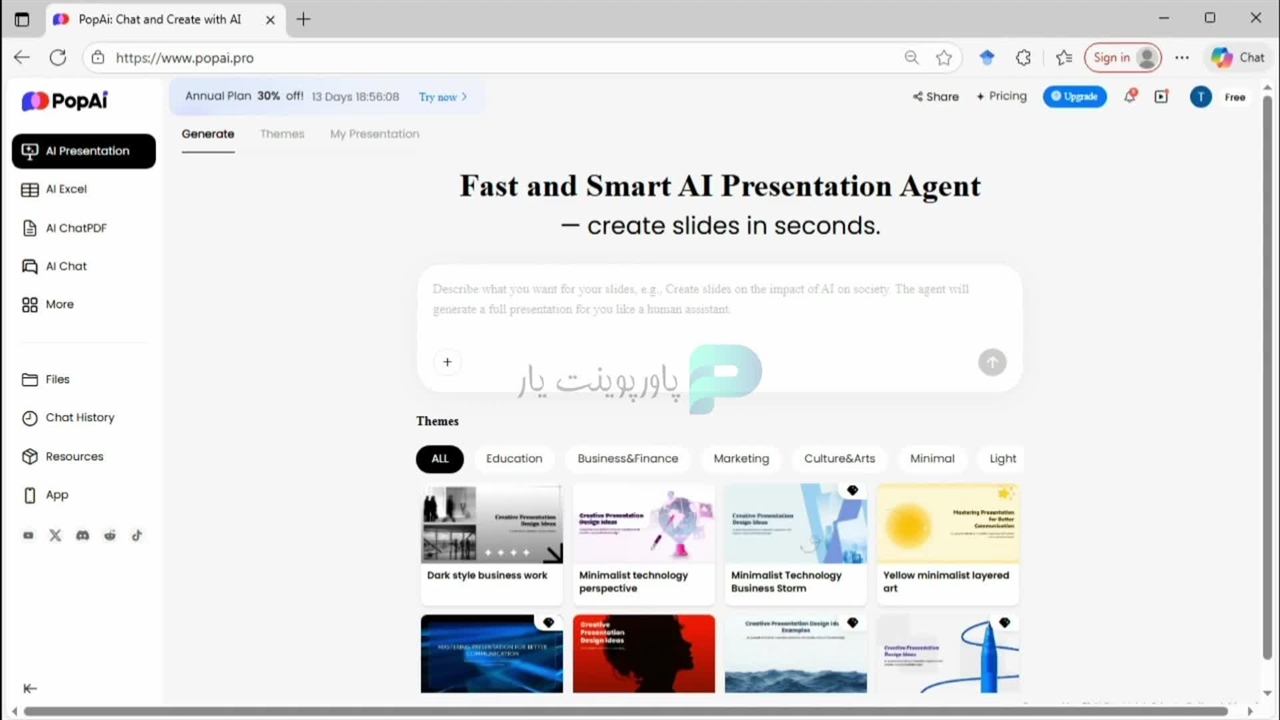
Task: Click the blue Upgrade button
Action: click(x=1074, y=97)
